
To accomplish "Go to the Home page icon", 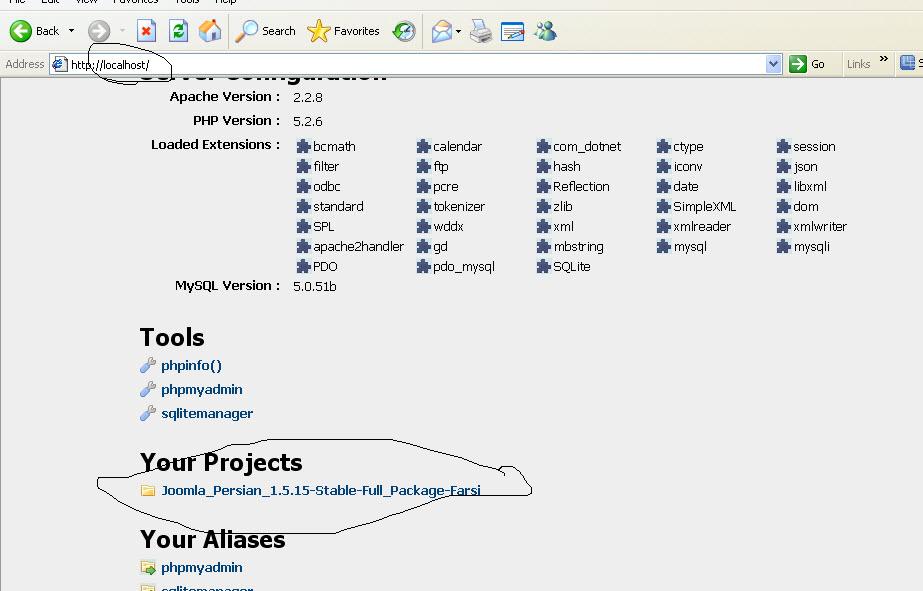I will 210,31.
